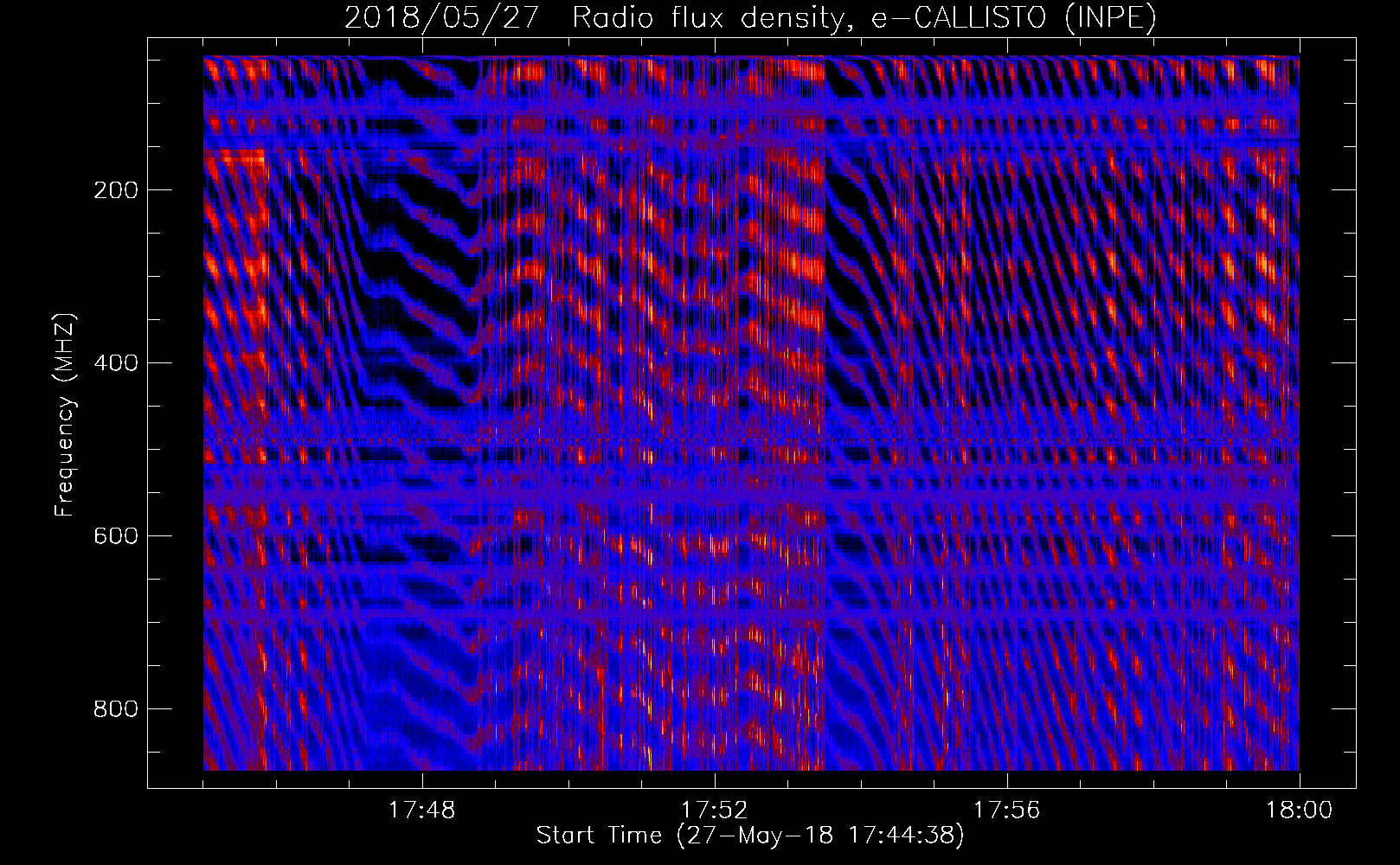Click the '400' frequency tick label
Image resolution: width=1400 pixels, height=865 pixels.
[x=115, y=363]
